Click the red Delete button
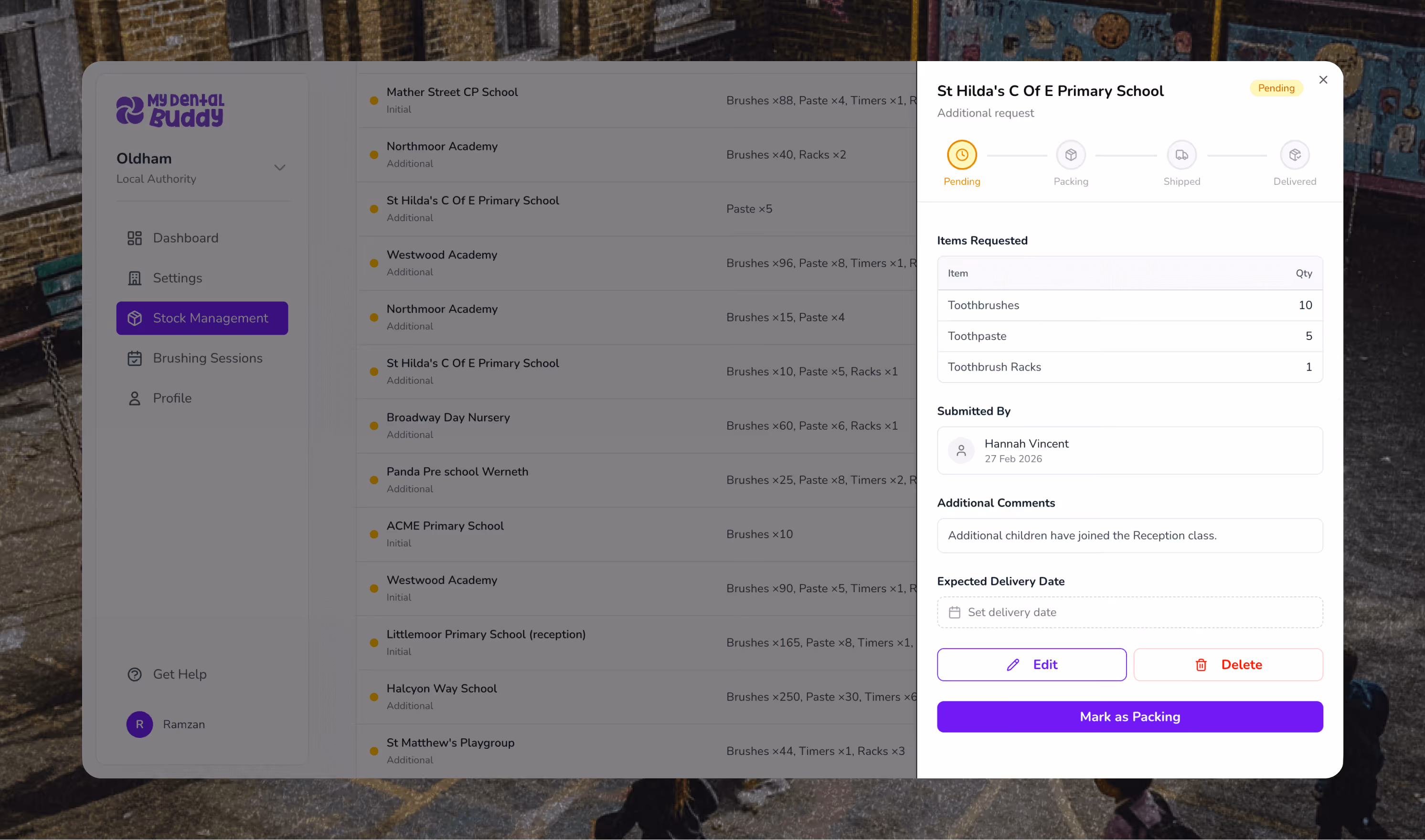The image size is (1425, 840). coord(1227,665)
